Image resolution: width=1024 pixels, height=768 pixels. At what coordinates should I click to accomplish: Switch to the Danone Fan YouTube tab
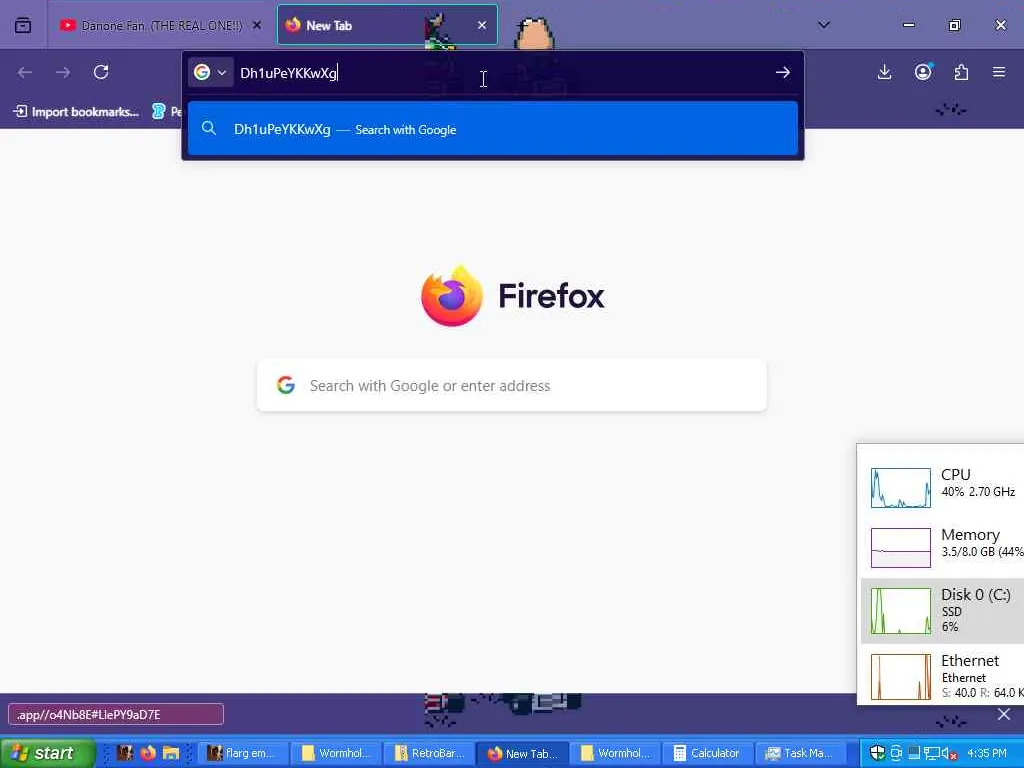tap(160, 25)
